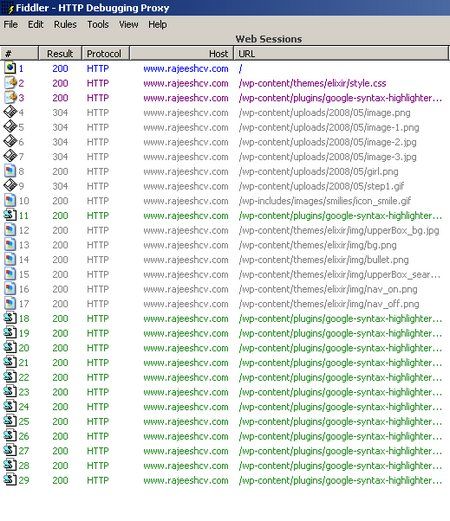The width and height of the screenshot is (450, 521).
Task: Click the image icon of bullet.png row
Action: pyautogui.click(x=10, y=259)
